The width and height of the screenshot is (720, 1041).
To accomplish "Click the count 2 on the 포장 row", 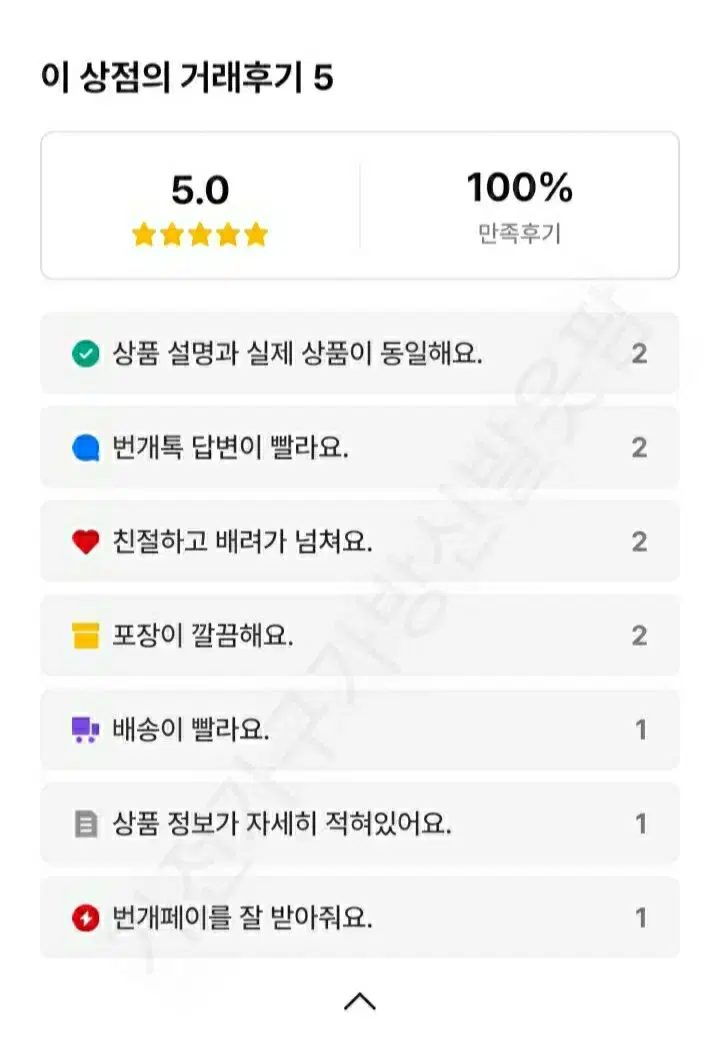I will 639,636.
